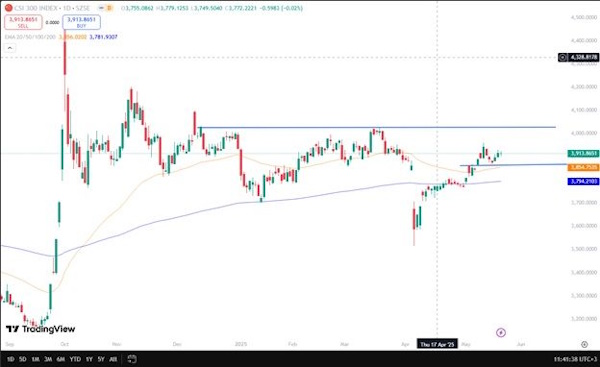Select the 1D time range

pos(11,359)
